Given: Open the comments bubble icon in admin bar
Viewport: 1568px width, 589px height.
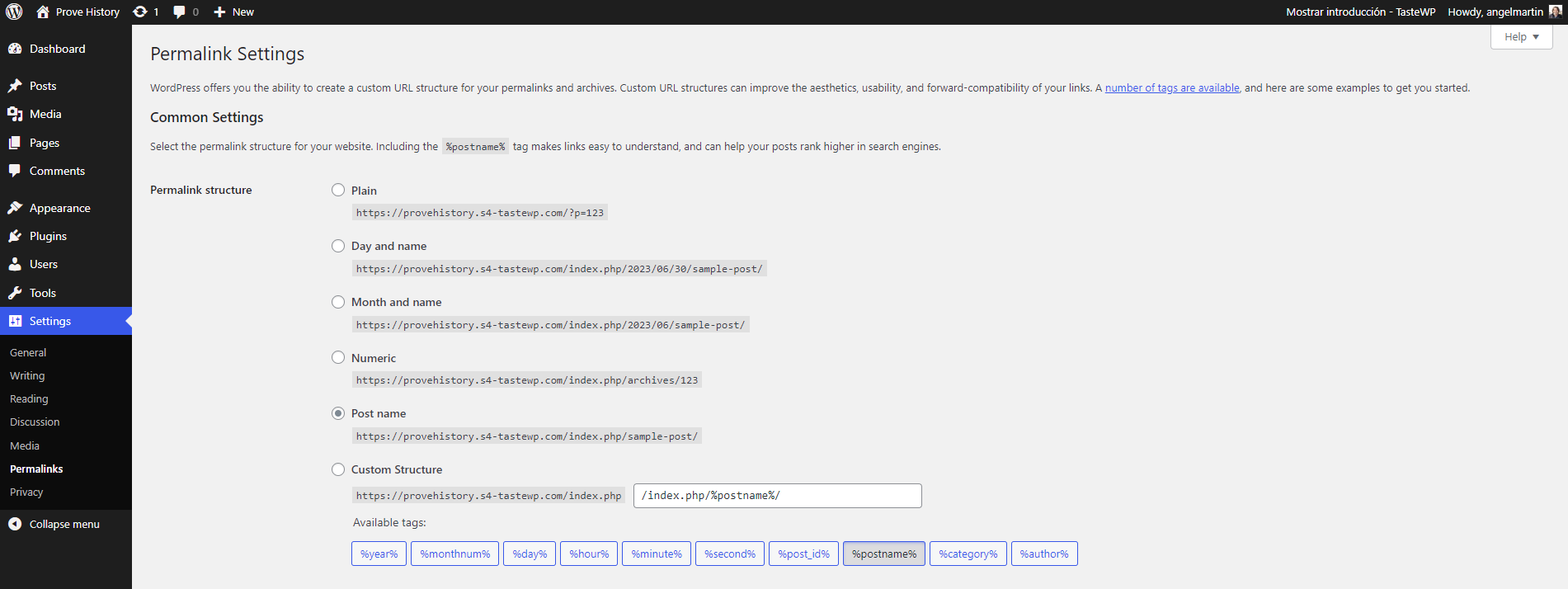Looking at the screenshot, I should click(x=179, y=12).
